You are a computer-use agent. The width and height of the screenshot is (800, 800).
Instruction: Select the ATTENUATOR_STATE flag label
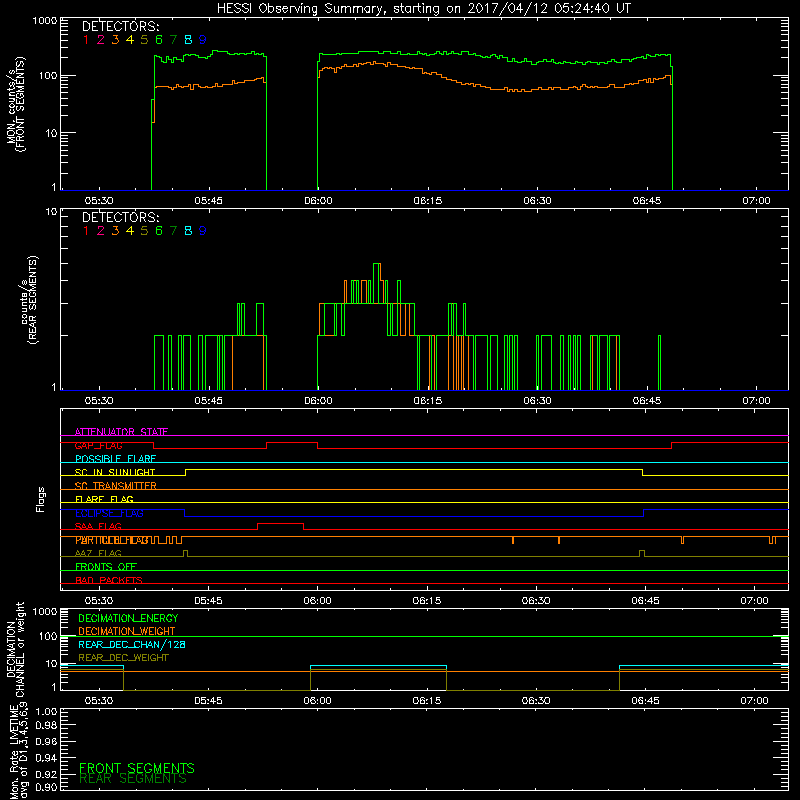121,432
